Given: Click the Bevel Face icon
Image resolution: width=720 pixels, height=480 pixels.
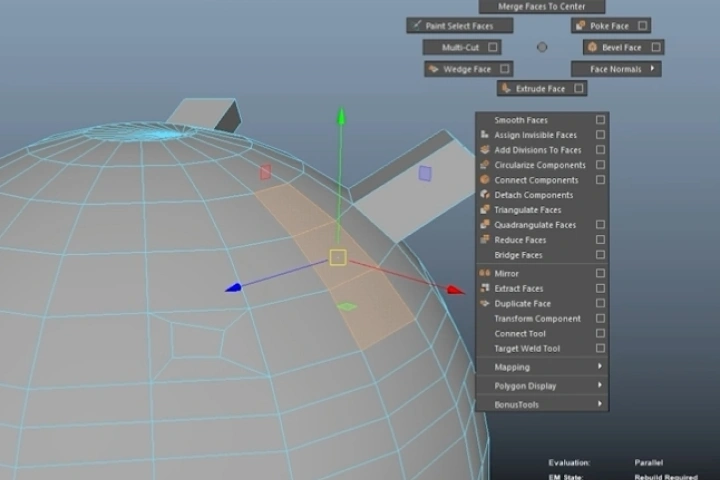Looking at the screenshot, I should pos(592,47).
